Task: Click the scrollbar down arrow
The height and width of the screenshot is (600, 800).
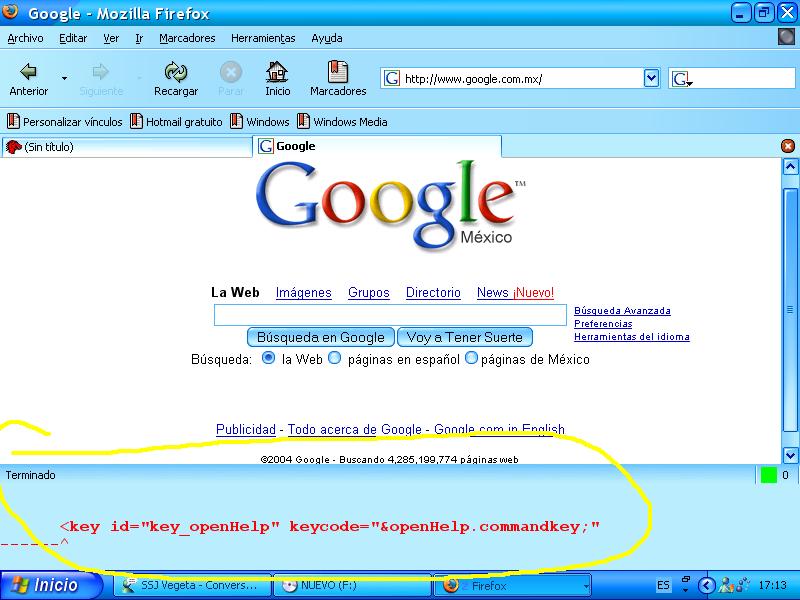Action: click(790, 455)
